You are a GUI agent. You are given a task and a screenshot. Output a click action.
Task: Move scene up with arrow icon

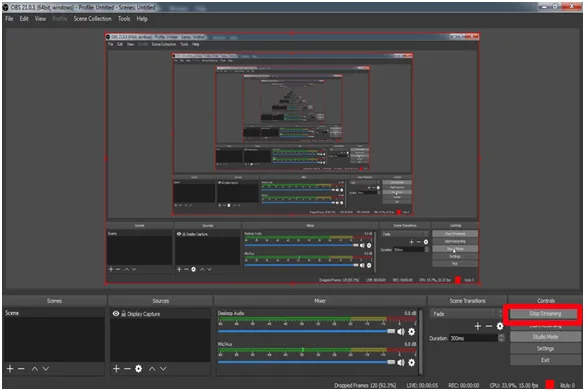(35, 369)
